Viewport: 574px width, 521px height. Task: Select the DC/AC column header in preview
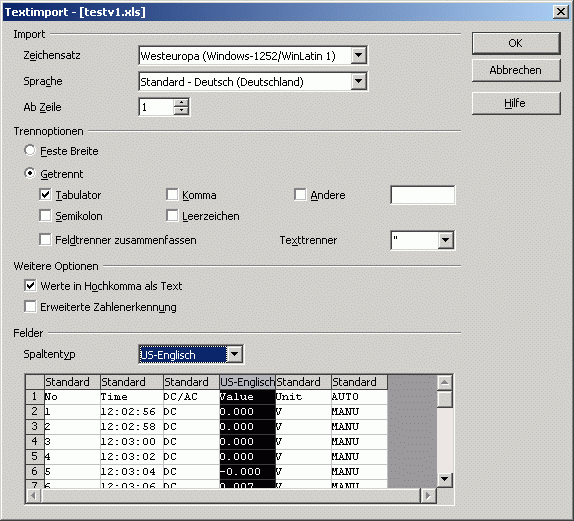[x=191, y=382]
